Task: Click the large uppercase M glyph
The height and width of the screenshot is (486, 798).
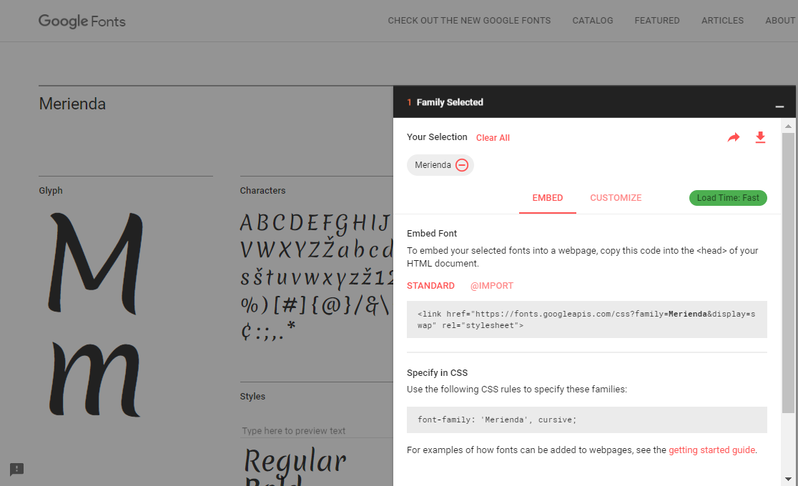Action: pyautogui.click(x=95, y=263)
